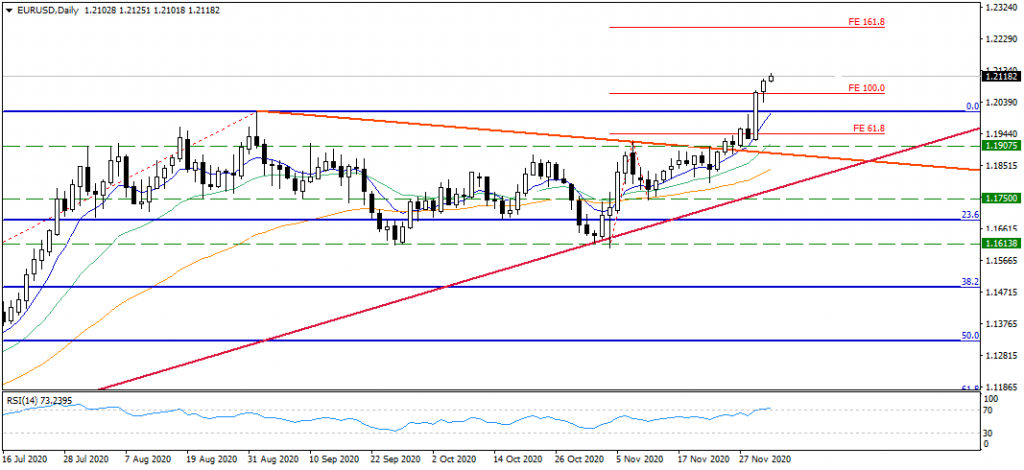Select the FE 100.0 expansion label
1024x470 pixels.
pyautogui.click(x=867, y=88)
